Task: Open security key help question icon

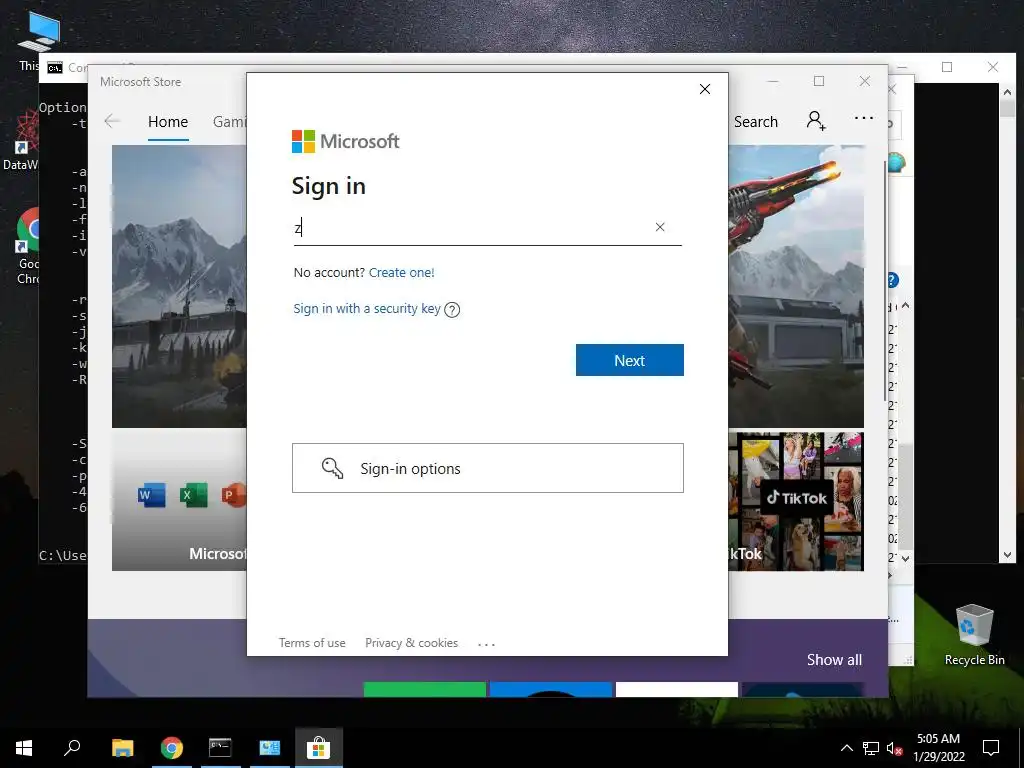Action: coord(452,310)
